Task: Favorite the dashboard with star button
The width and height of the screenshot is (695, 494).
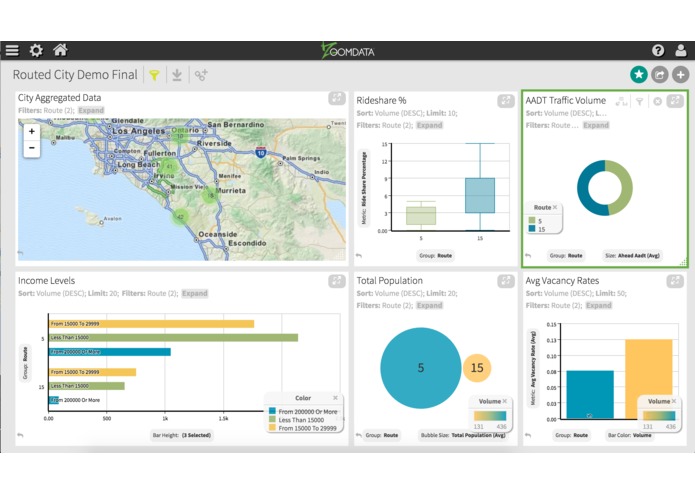Action: [639, 74]
